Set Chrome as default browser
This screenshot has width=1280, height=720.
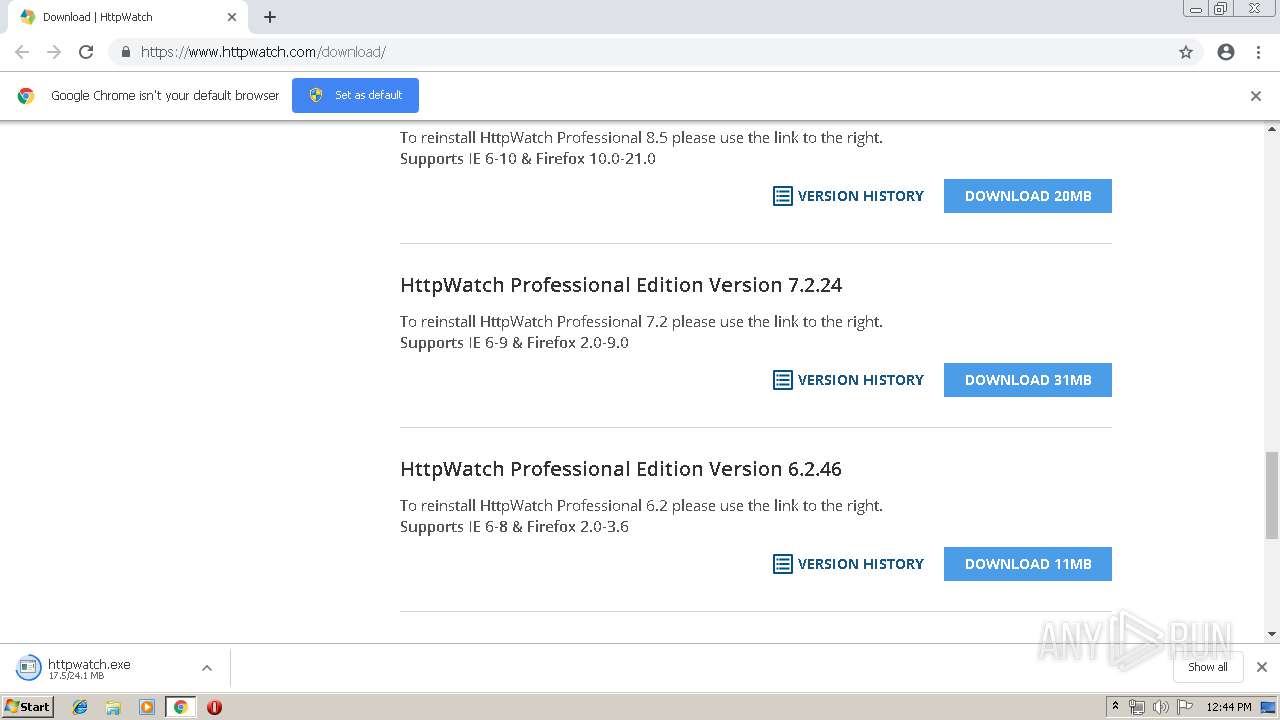[355, 95]
